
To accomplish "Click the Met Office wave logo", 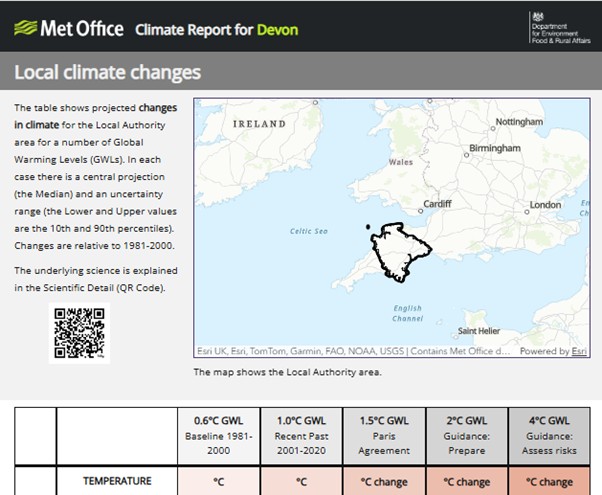I will point(24,27).
